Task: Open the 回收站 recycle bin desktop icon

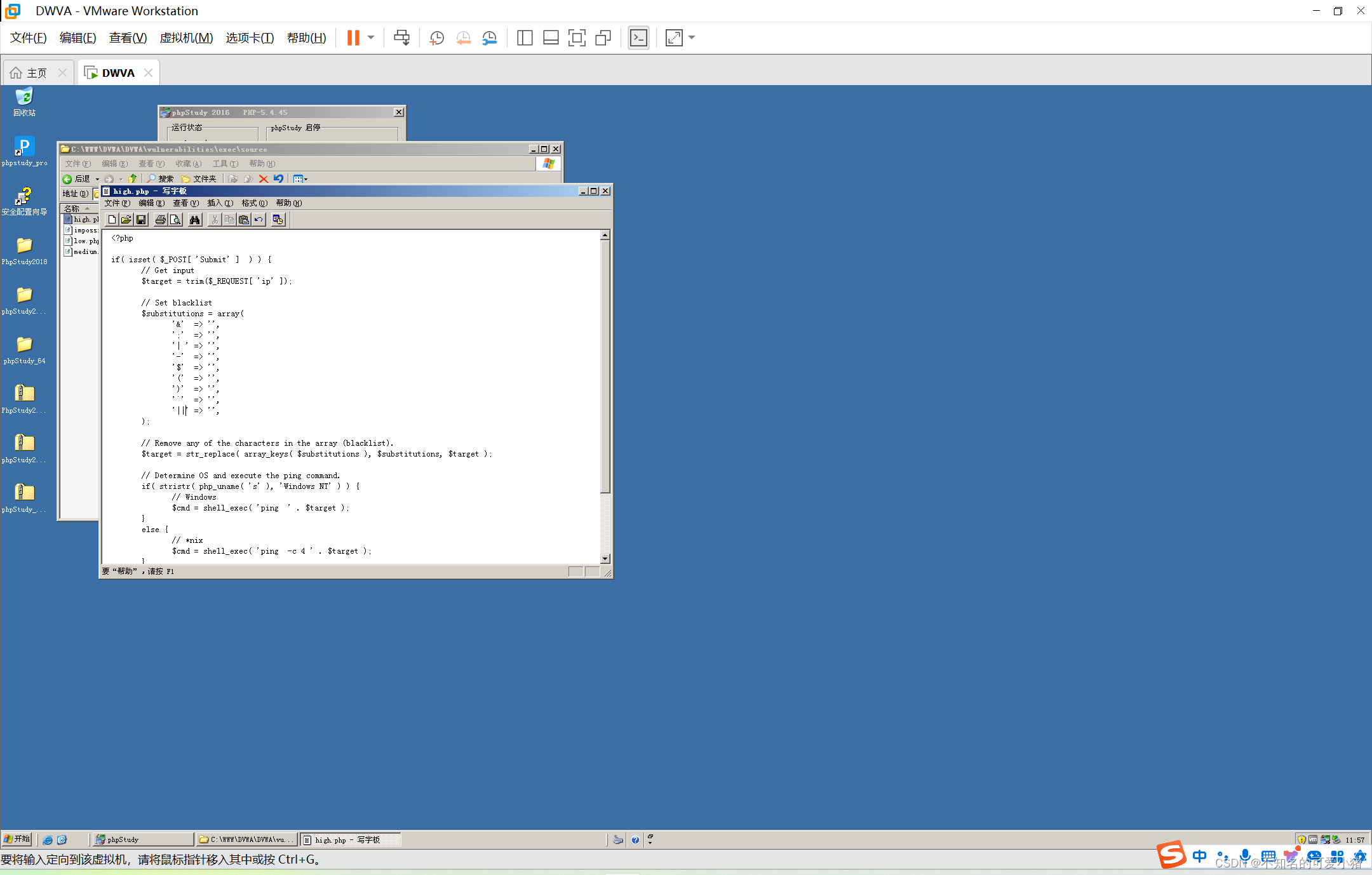Action: (24, 102)
